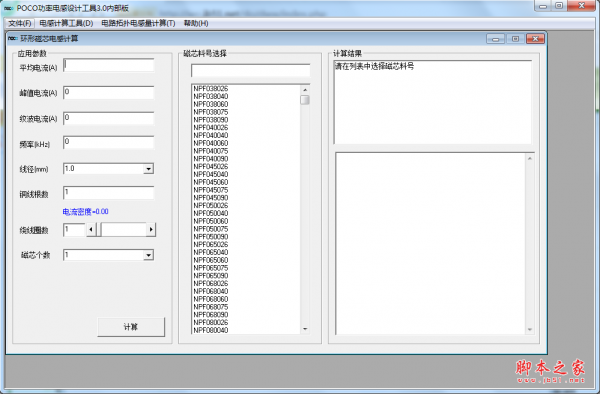Click the core list scrollbar down arrow

pyautogui.click(x=305, y=329)
